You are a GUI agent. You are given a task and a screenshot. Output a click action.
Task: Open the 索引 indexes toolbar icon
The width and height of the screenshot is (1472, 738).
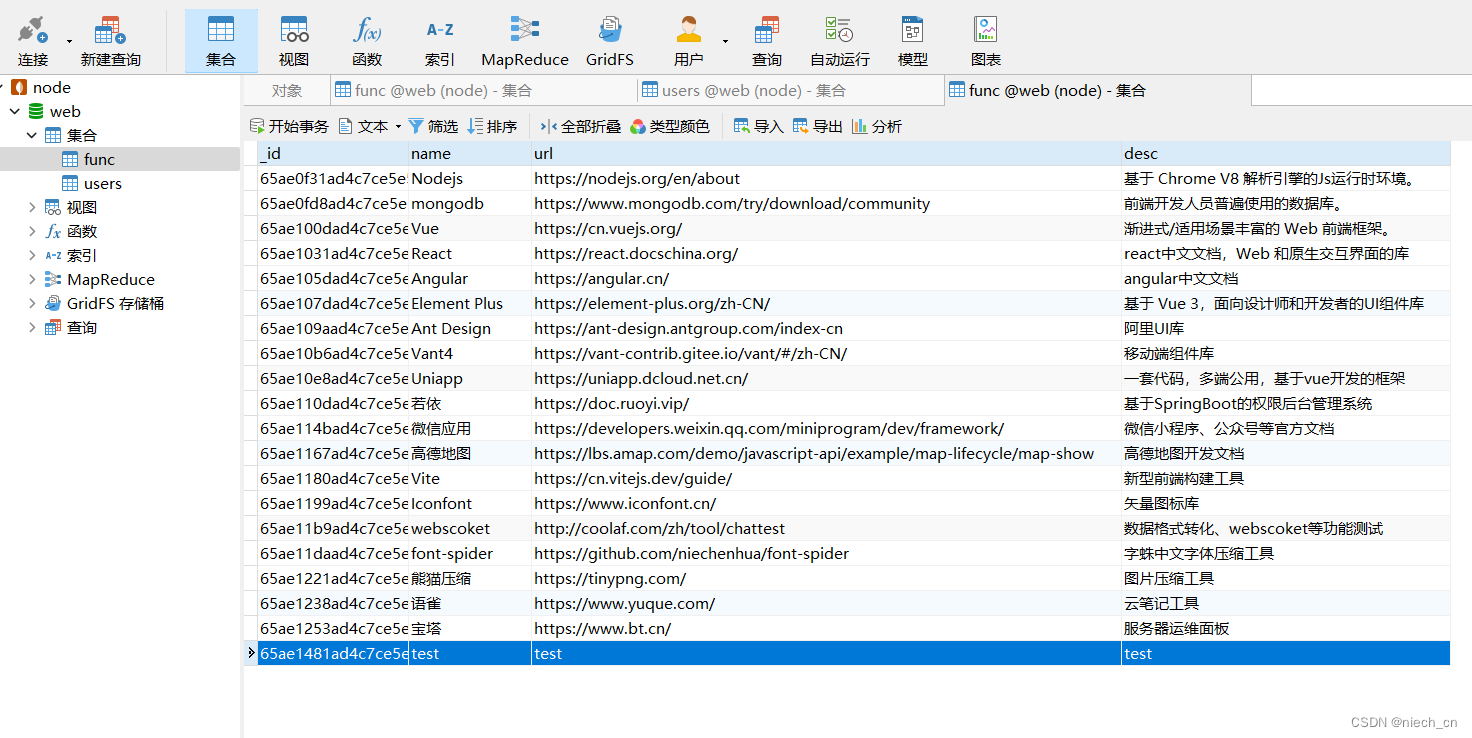click(x=440, y=41)
